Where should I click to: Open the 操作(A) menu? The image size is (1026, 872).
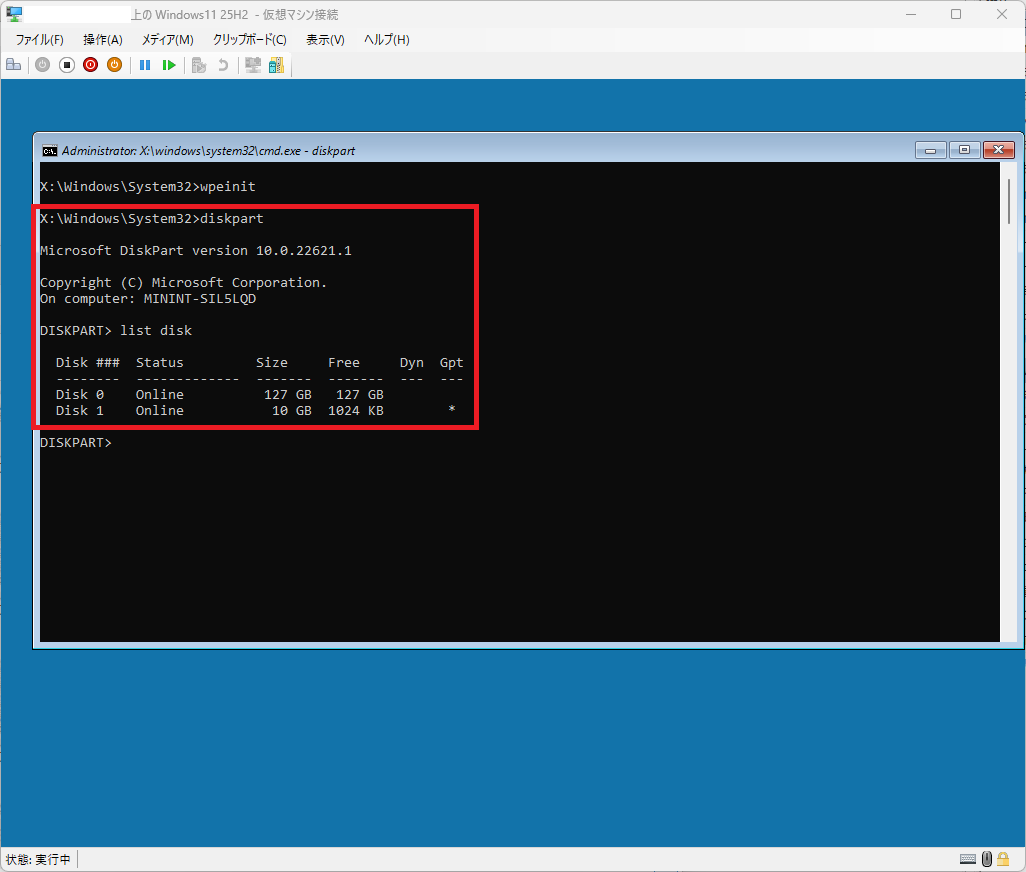point(103,40)
